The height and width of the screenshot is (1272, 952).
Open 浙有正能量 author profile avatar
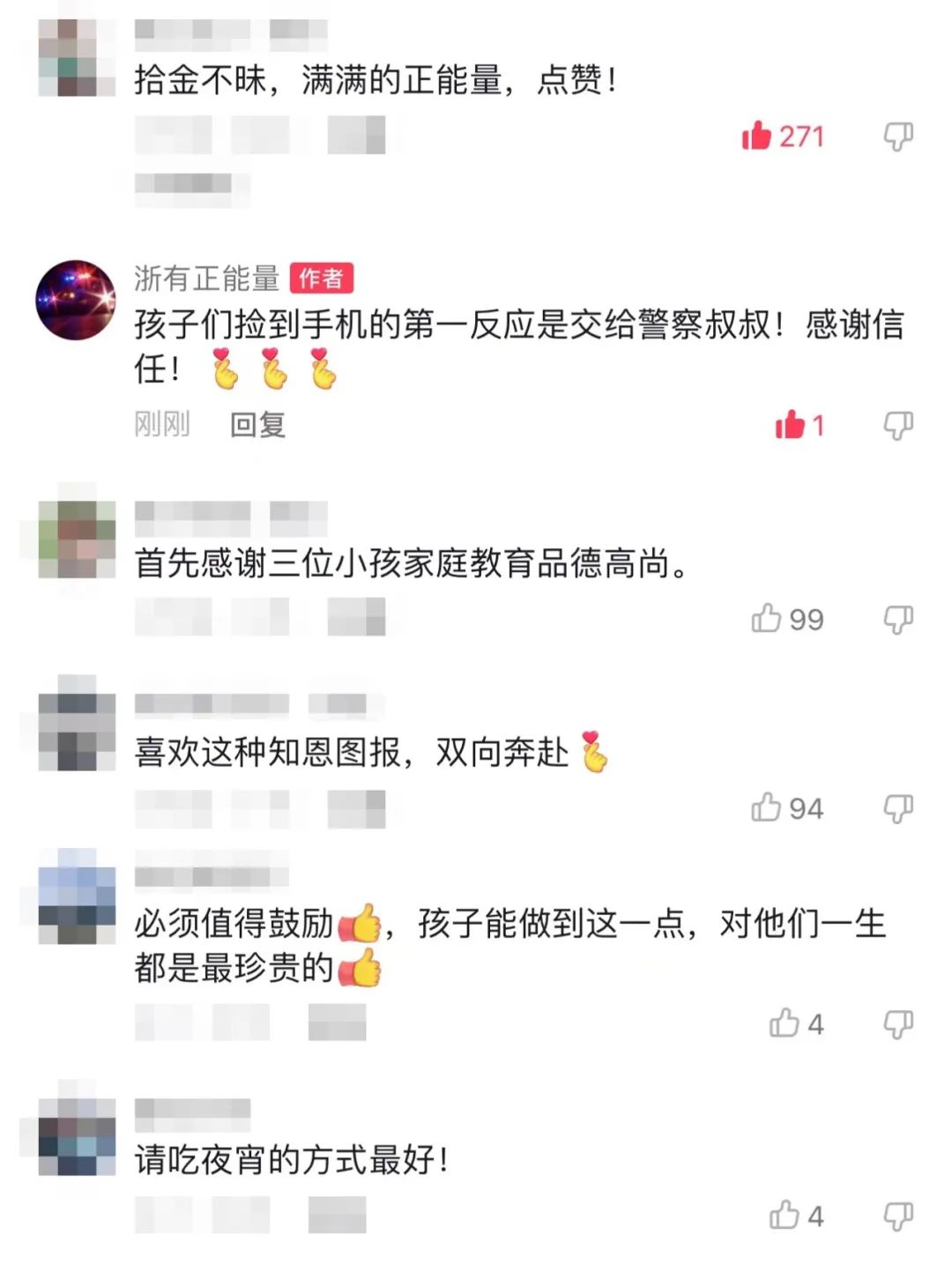[x=76, y=300]
